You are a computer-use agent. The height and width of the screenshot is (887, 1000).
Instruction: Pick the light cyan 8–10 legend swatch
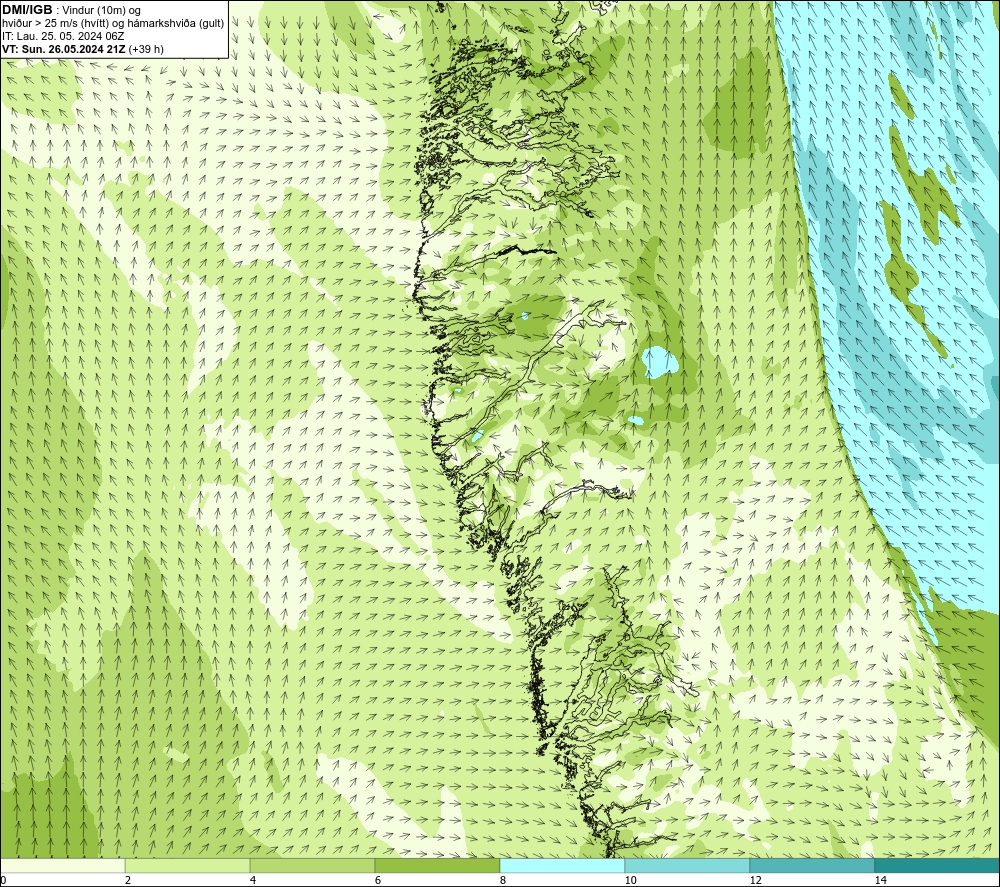click(562, 865)
